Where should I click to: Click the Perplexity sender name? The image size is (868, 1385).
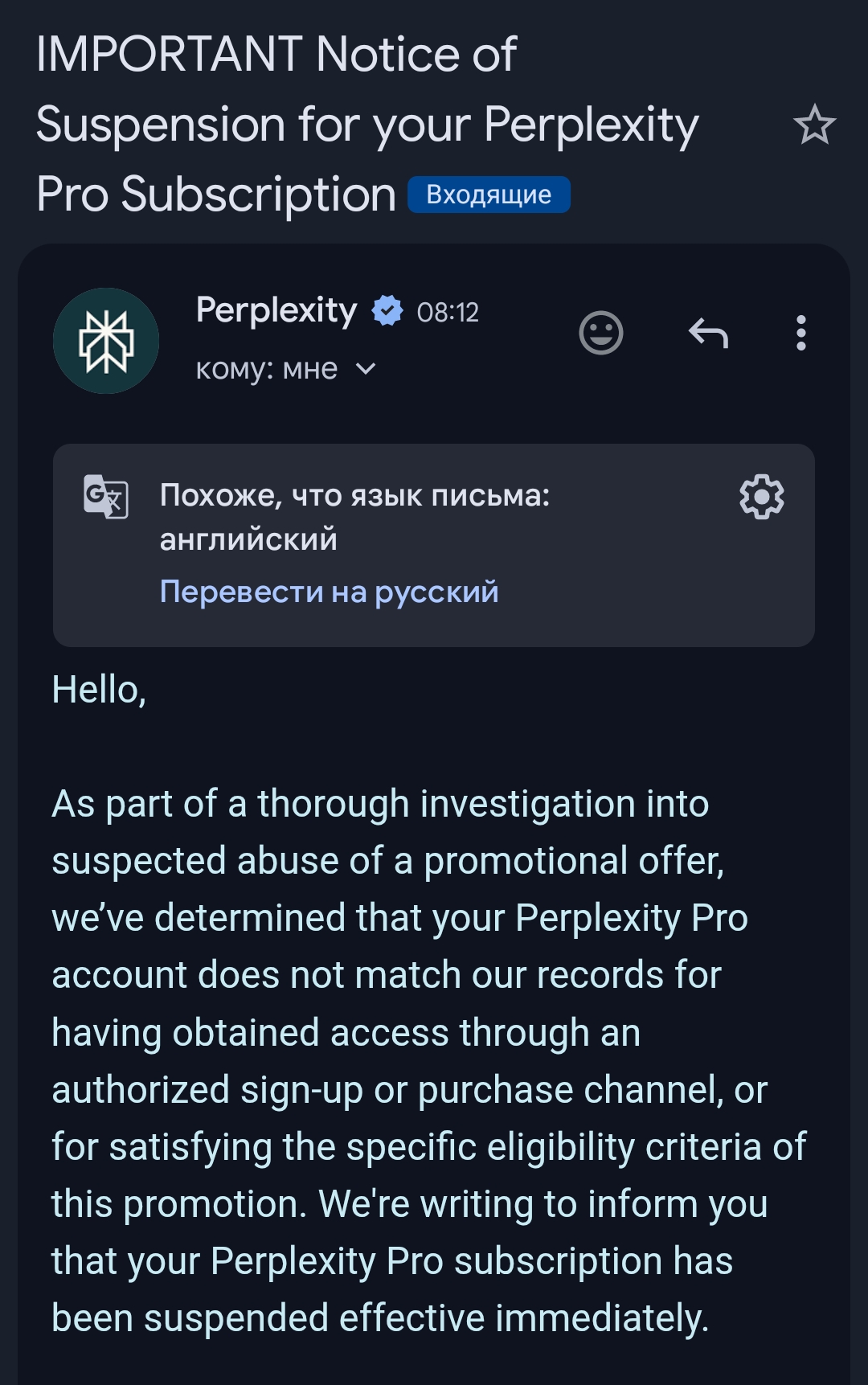point(276,310)
